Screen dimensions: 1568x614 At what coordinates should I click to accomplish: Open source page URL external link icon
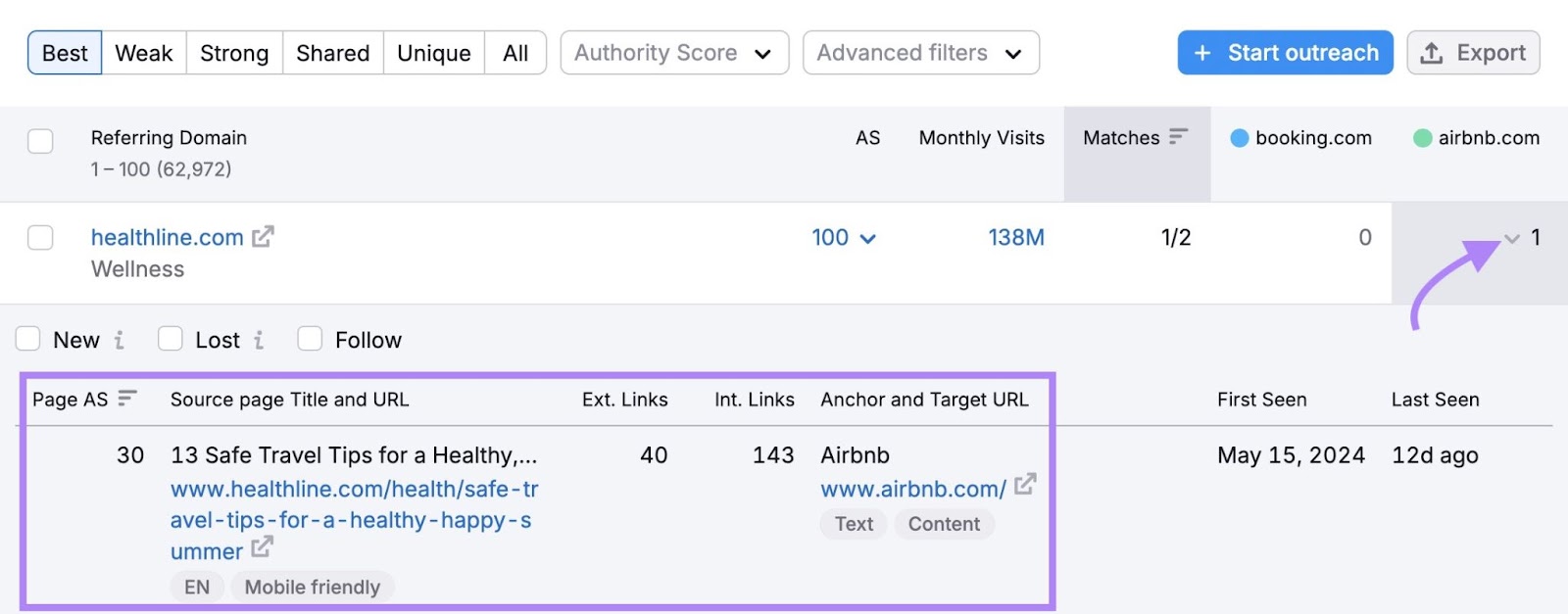tap(261, 548)
